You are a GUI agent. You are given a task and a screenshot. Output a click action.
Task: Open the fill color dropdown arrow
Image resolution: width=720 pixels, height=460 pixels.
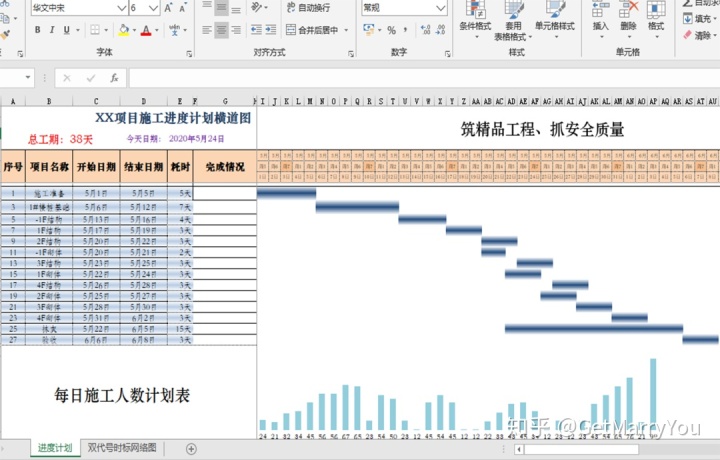tap(134, 30)
